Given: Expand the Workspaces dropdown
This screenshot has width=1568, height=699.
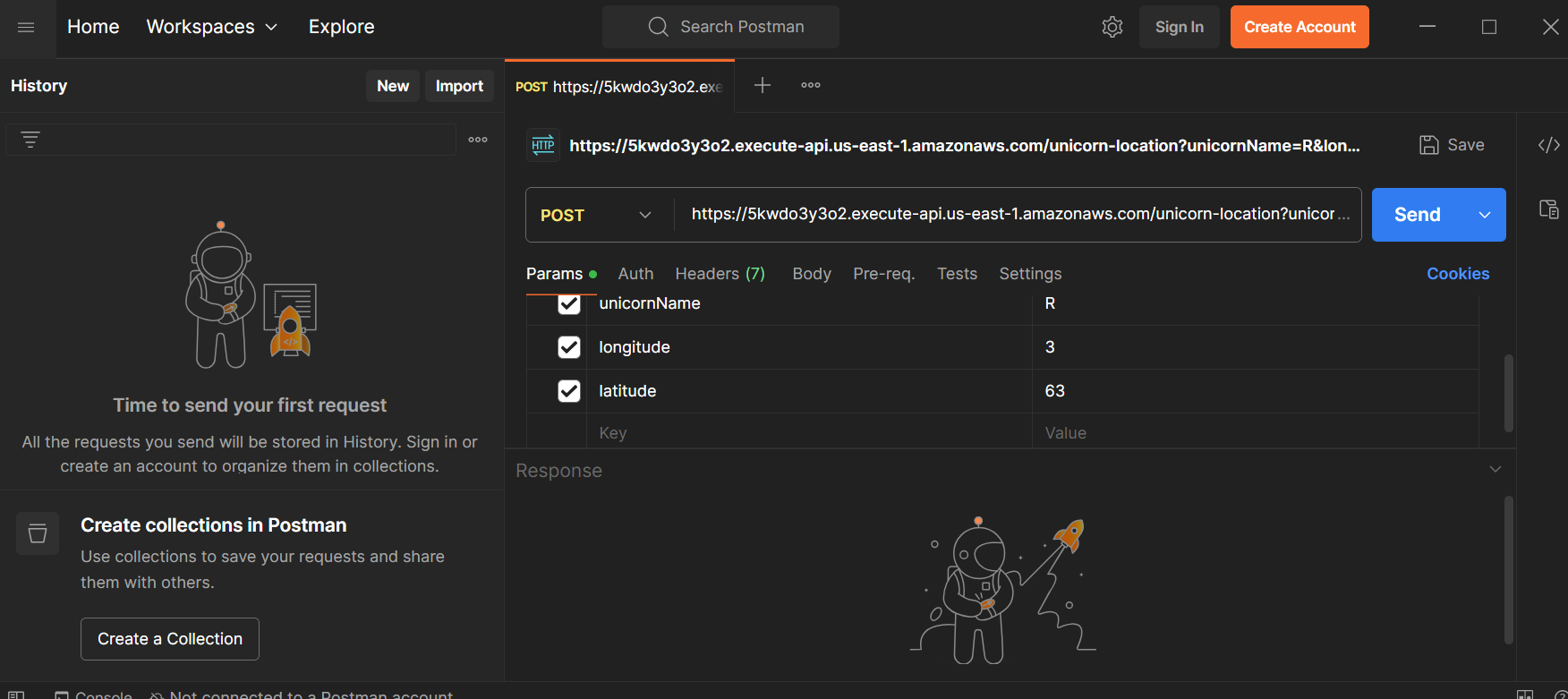Looking at the screenshot, I should click(212, 27).
